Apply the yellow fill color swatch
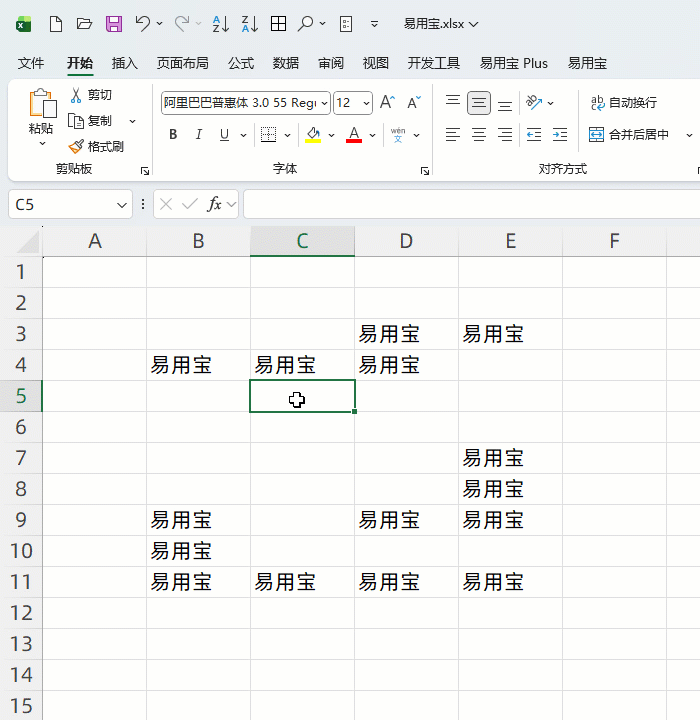 [x=313, y=135]
